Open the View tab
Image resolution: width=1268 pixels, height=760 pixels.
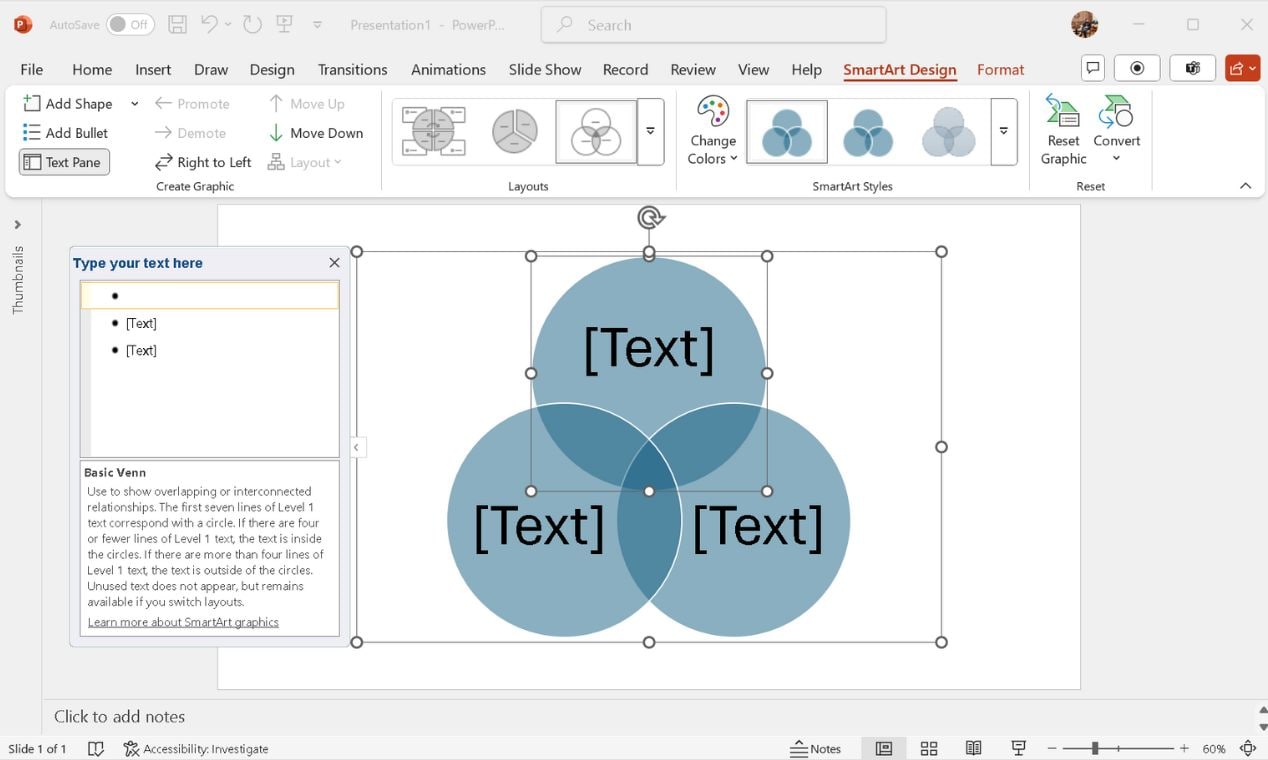(753, 69)
